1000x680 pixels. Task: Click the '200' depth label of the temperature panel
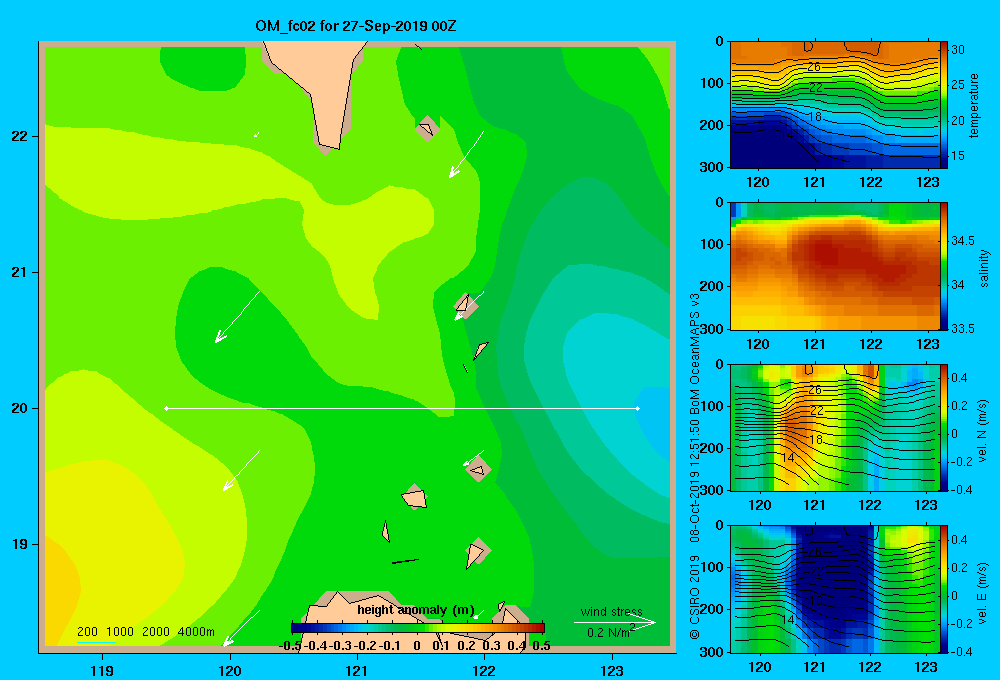[x=713, y=125]
